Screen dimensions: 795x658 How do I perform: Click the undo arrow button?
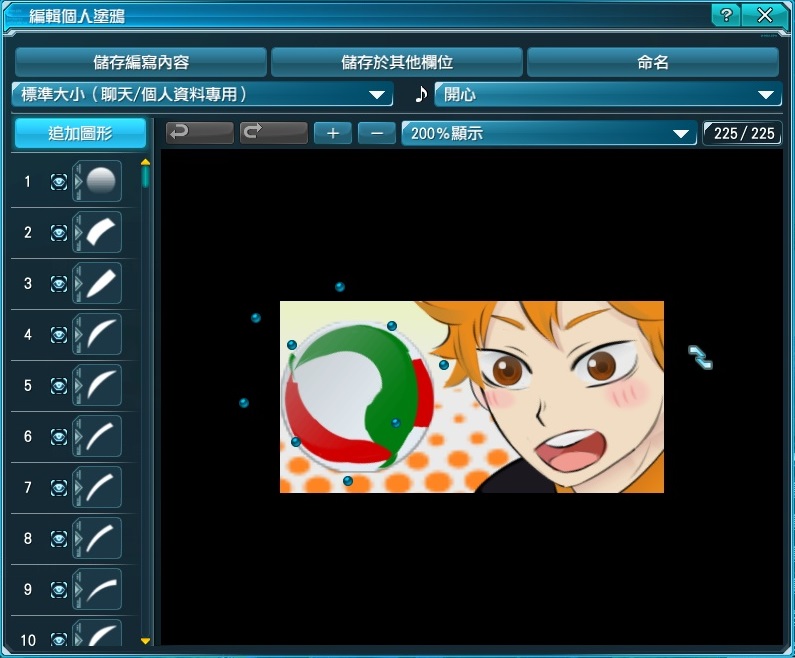tap(200, 133)
